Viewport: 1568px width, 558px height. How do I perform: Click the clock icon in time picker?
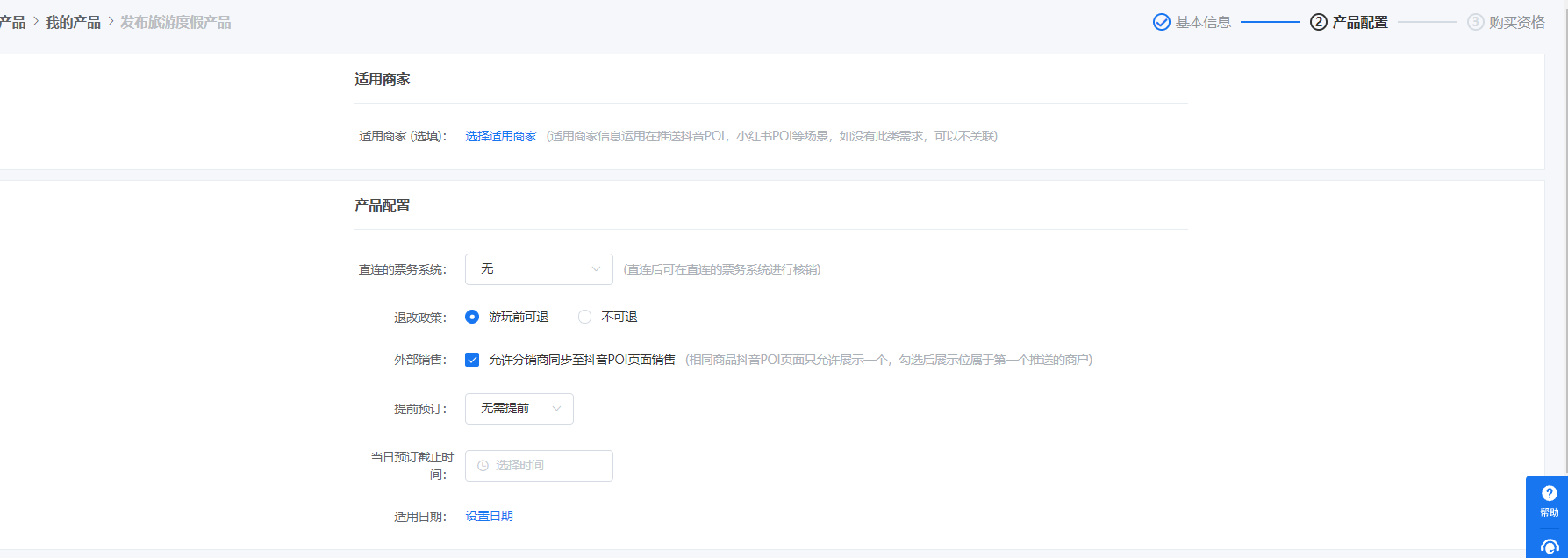click(483, 466)
